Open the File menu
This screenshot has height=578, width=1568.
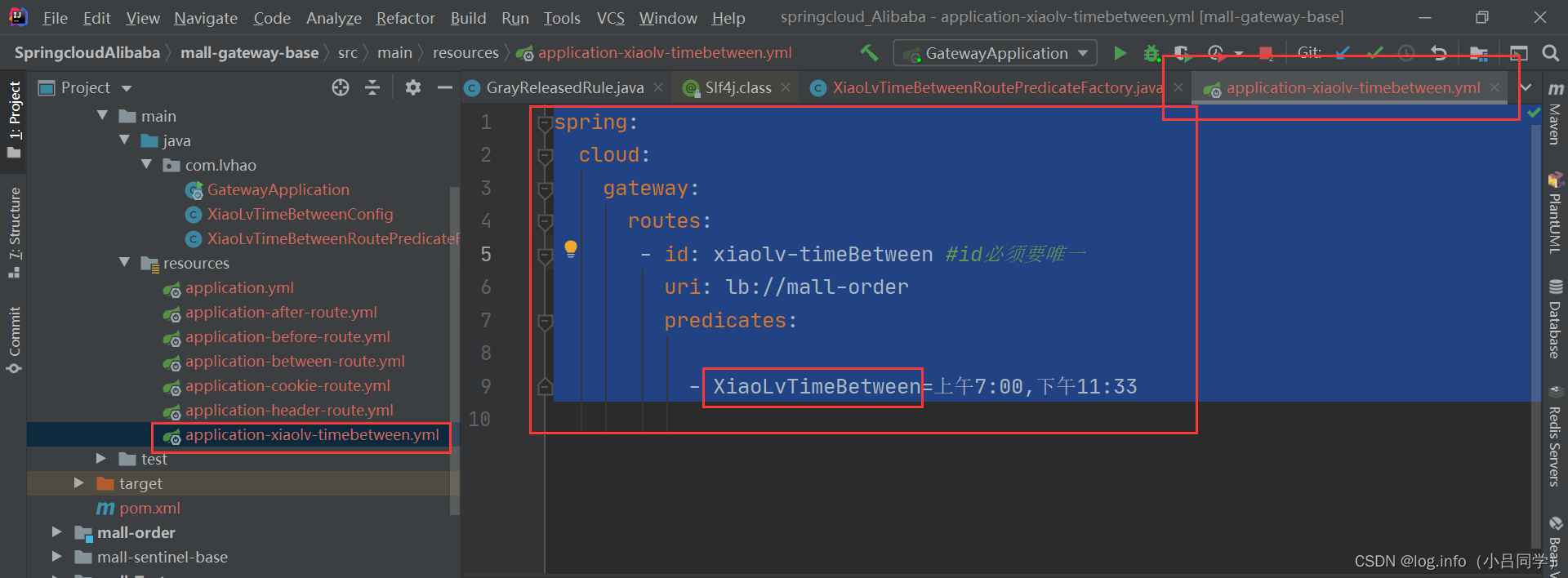(x=55, y=18)
